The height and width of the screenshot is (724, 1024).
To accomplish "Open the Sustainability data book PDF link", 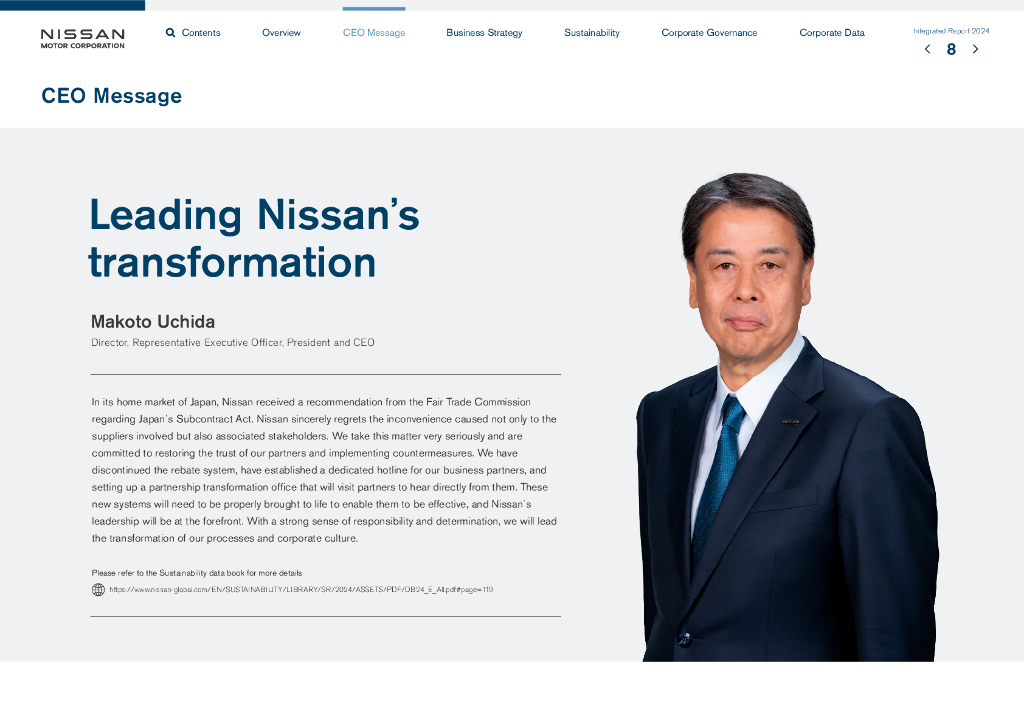I will pyautogui.click(x=300, y=589).
